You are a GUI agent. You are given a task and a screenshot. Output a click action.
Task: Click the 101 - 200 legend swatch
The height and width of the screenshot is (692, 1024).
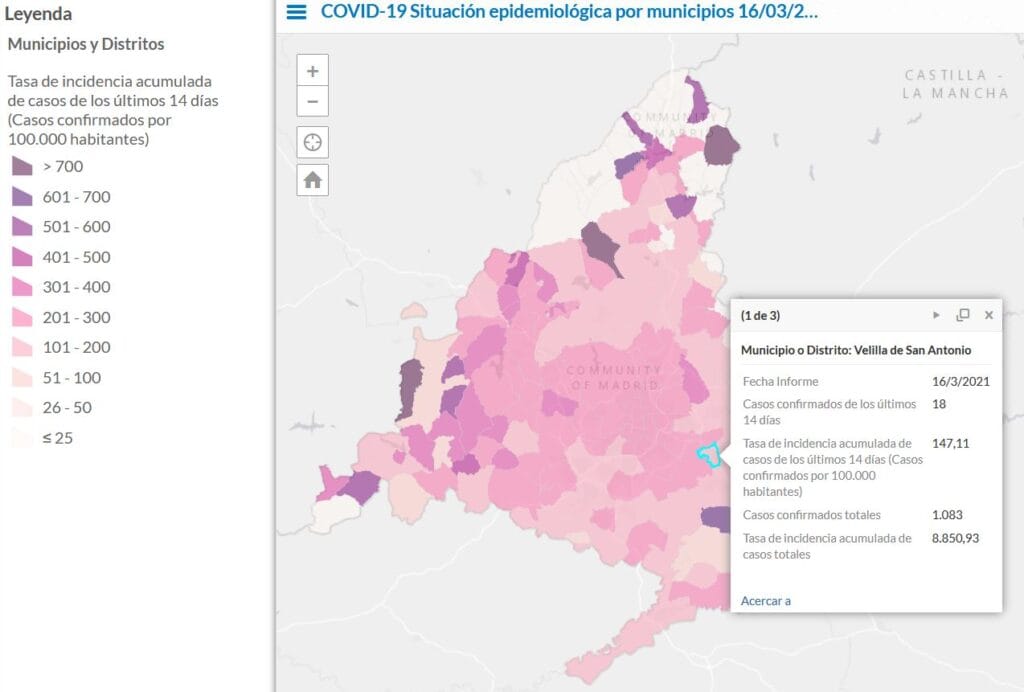click(21, 347)
